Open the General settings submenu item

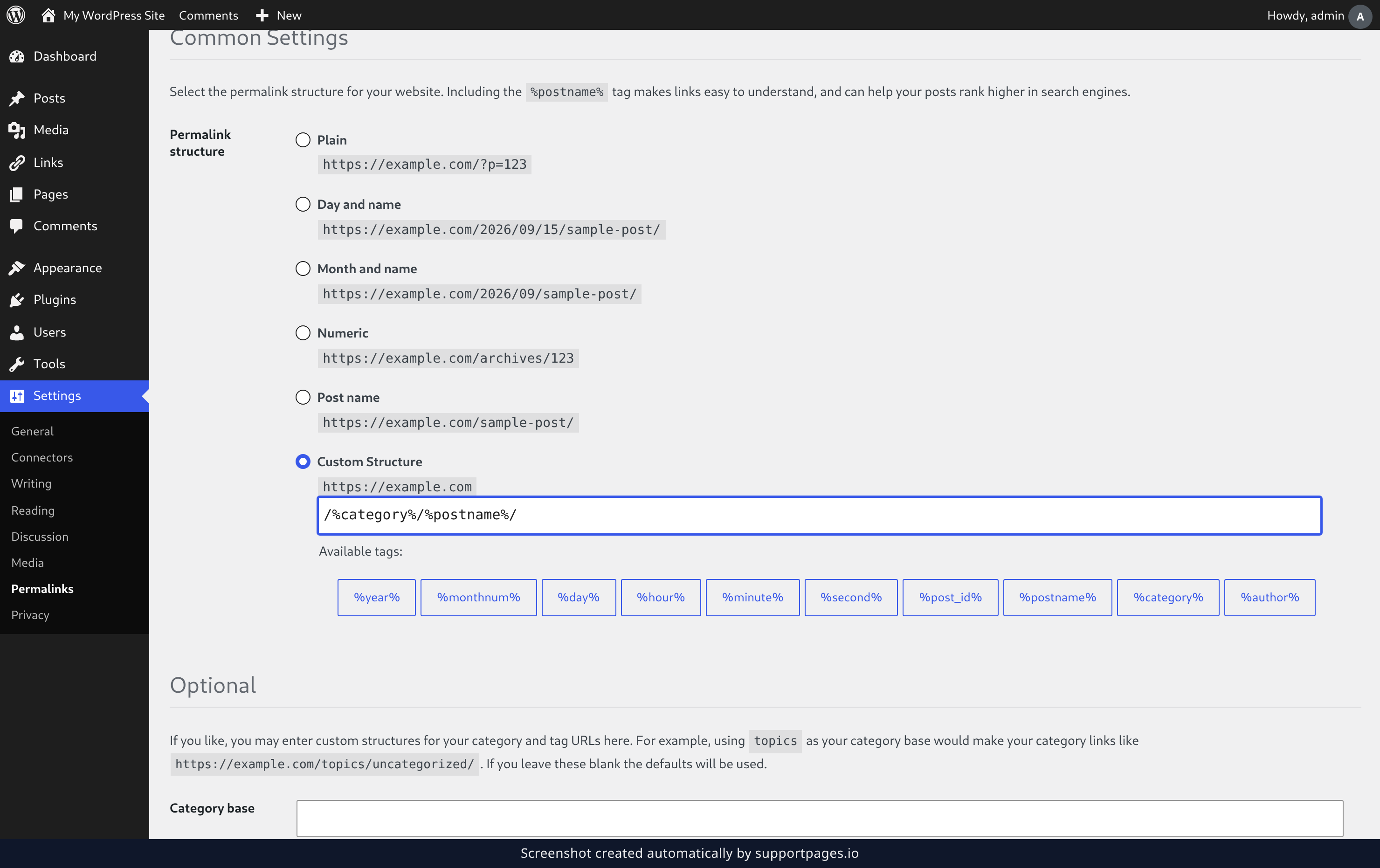click(x=32, y=431)
